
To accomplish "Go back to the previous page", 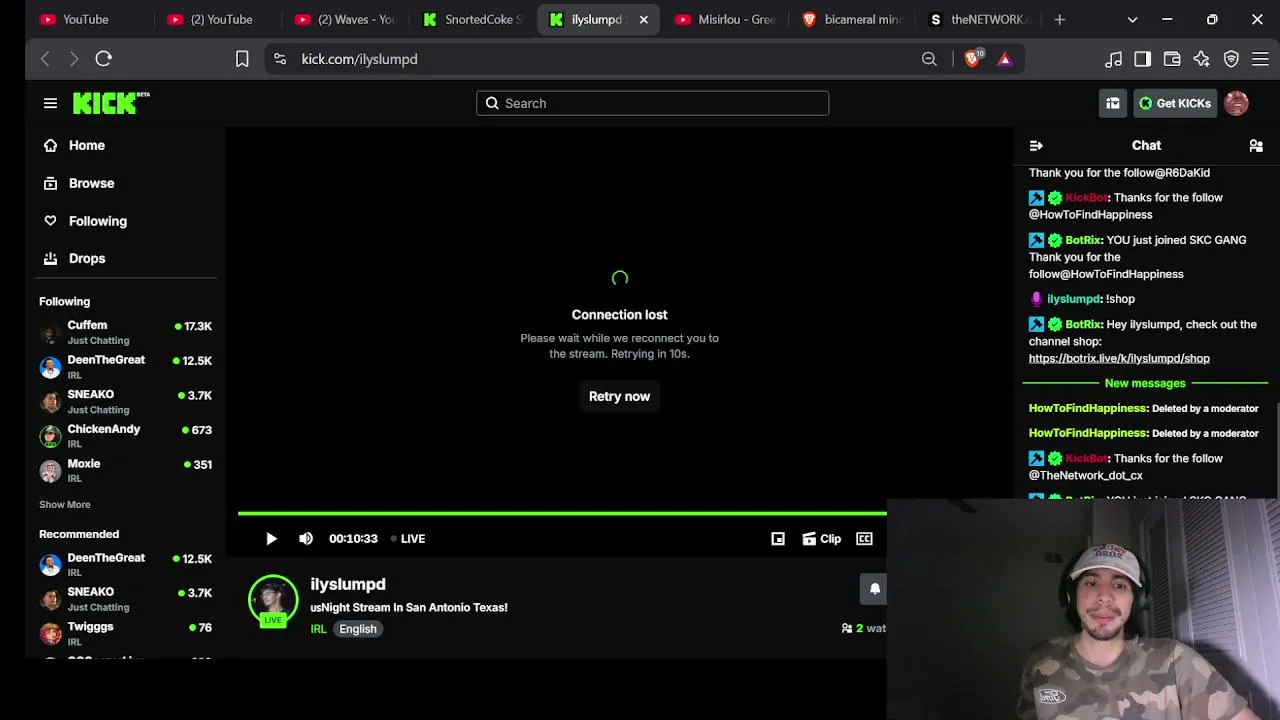I will point(45,59).
